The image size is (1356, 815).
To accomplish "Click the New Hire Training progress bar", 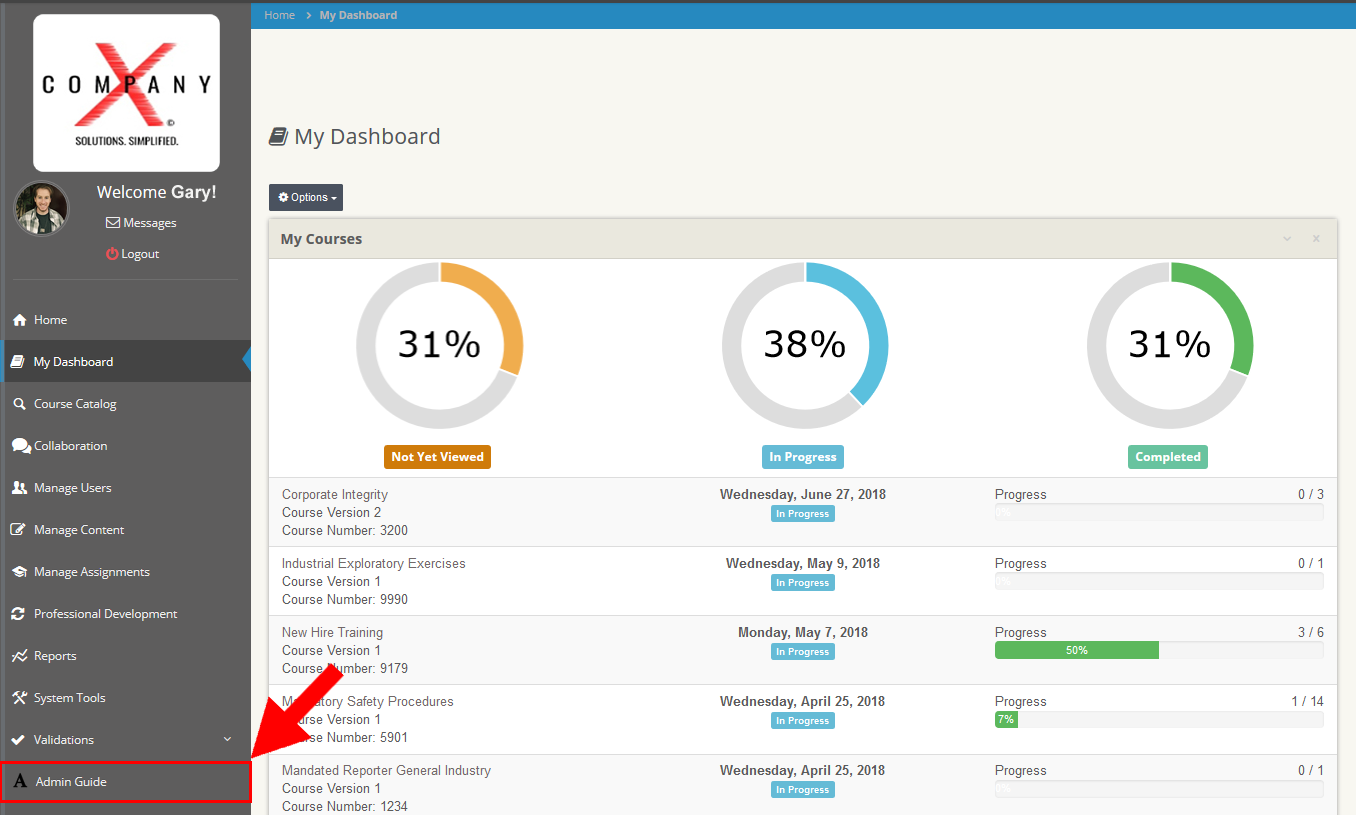I will point(1158,650).
